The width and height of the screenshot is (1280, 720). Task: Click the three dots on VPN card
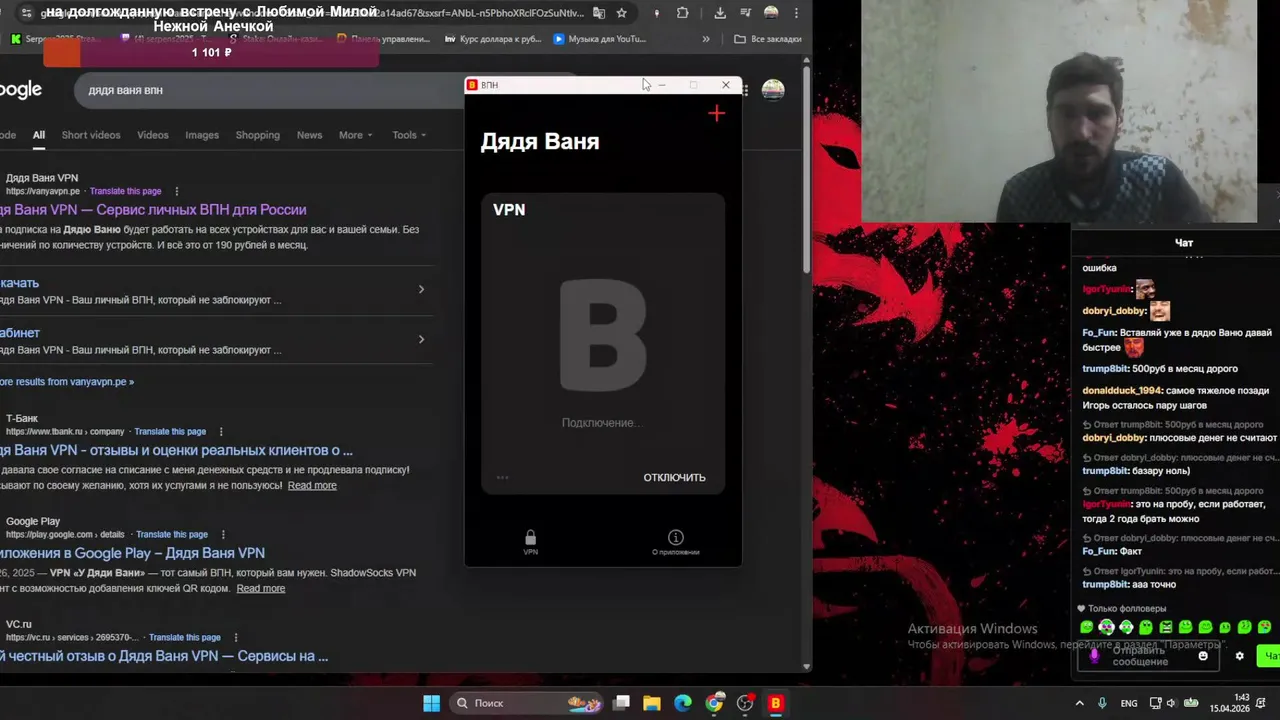pyautogui.click(x=503, y=477)
